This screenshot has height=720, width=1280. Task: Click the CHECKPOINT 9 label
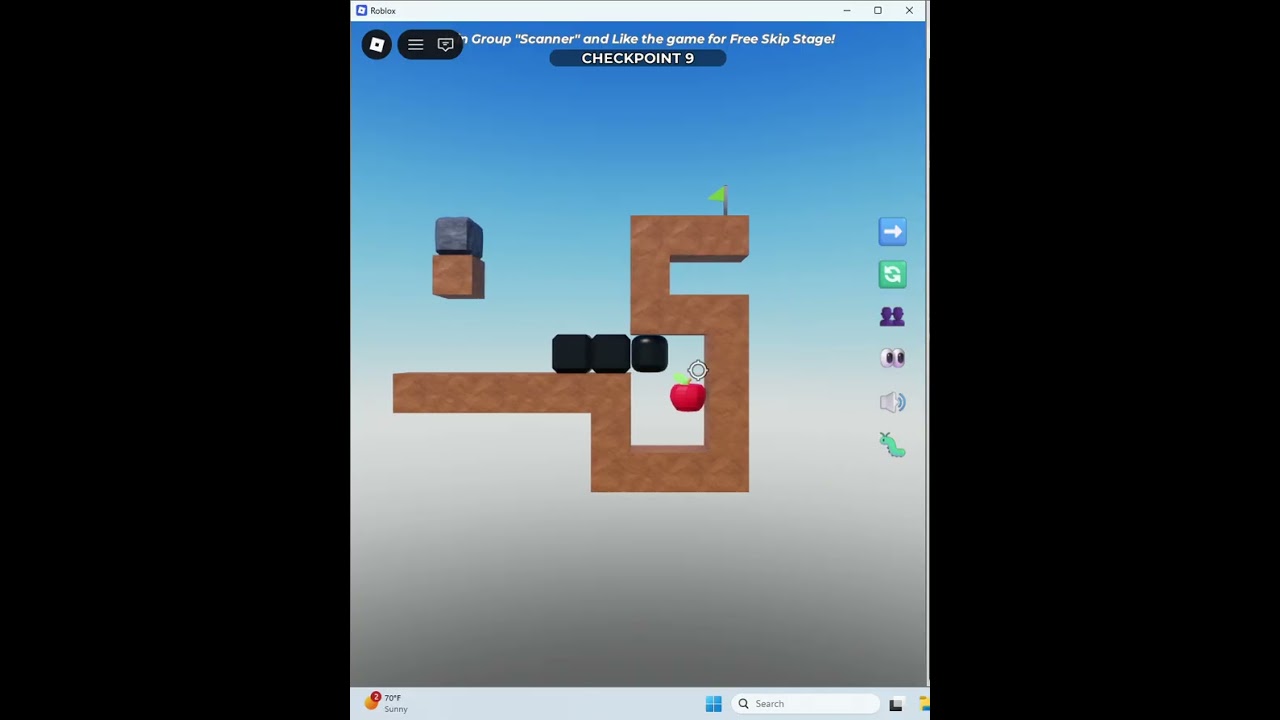coord(638,58)
